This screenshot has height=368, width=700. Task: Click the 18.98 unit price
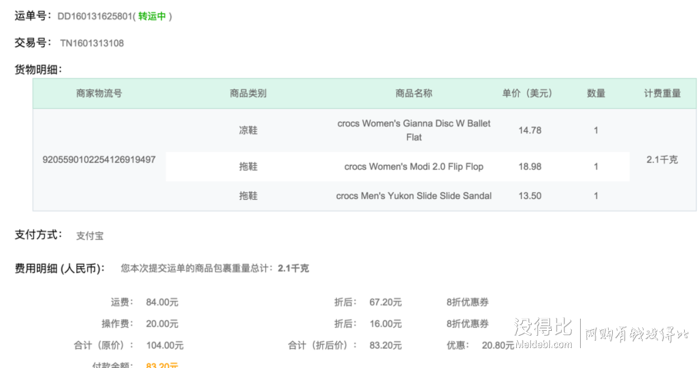coord(530,167)
